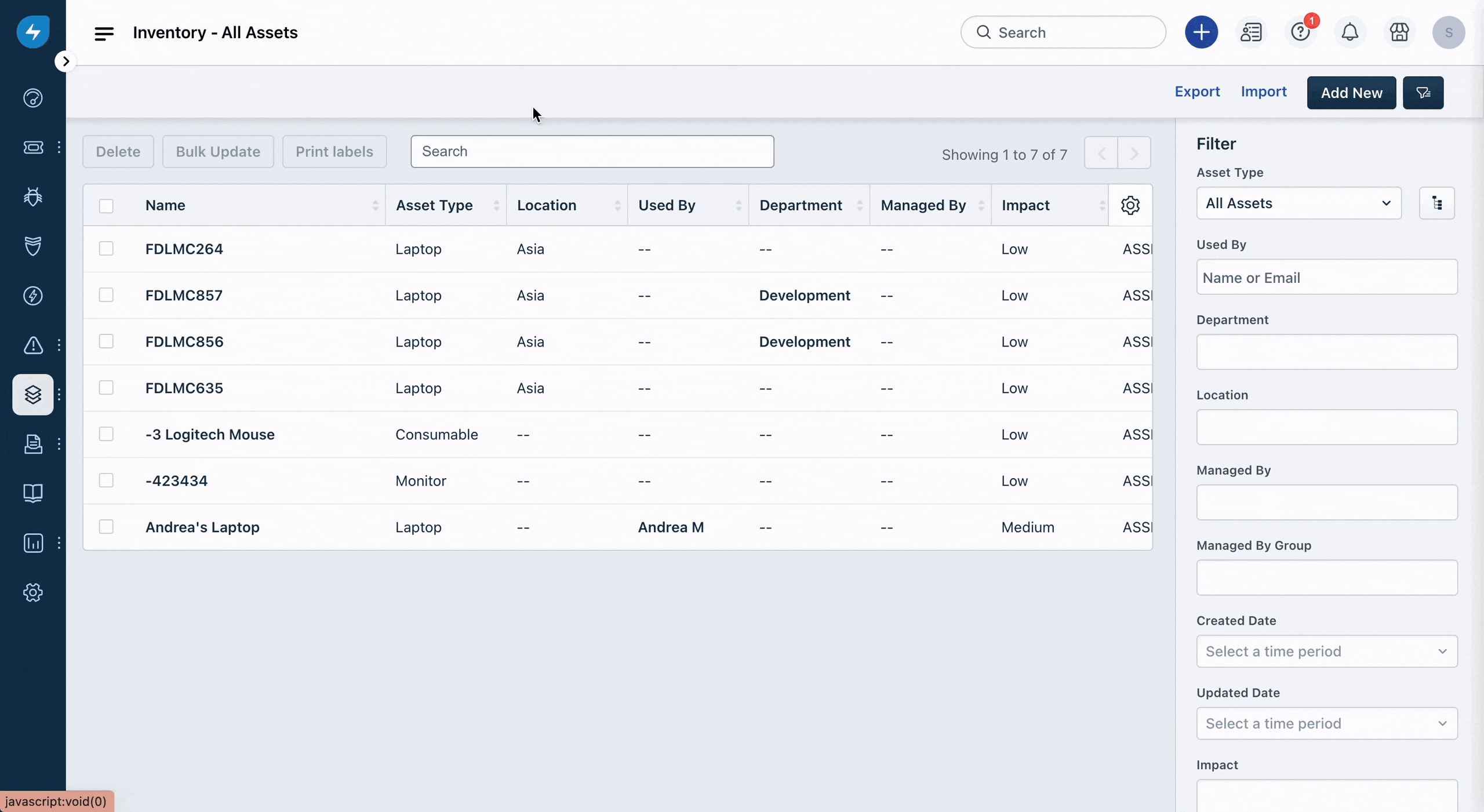
Task: Open the marketplace store icon
Action: [1399, 32]
